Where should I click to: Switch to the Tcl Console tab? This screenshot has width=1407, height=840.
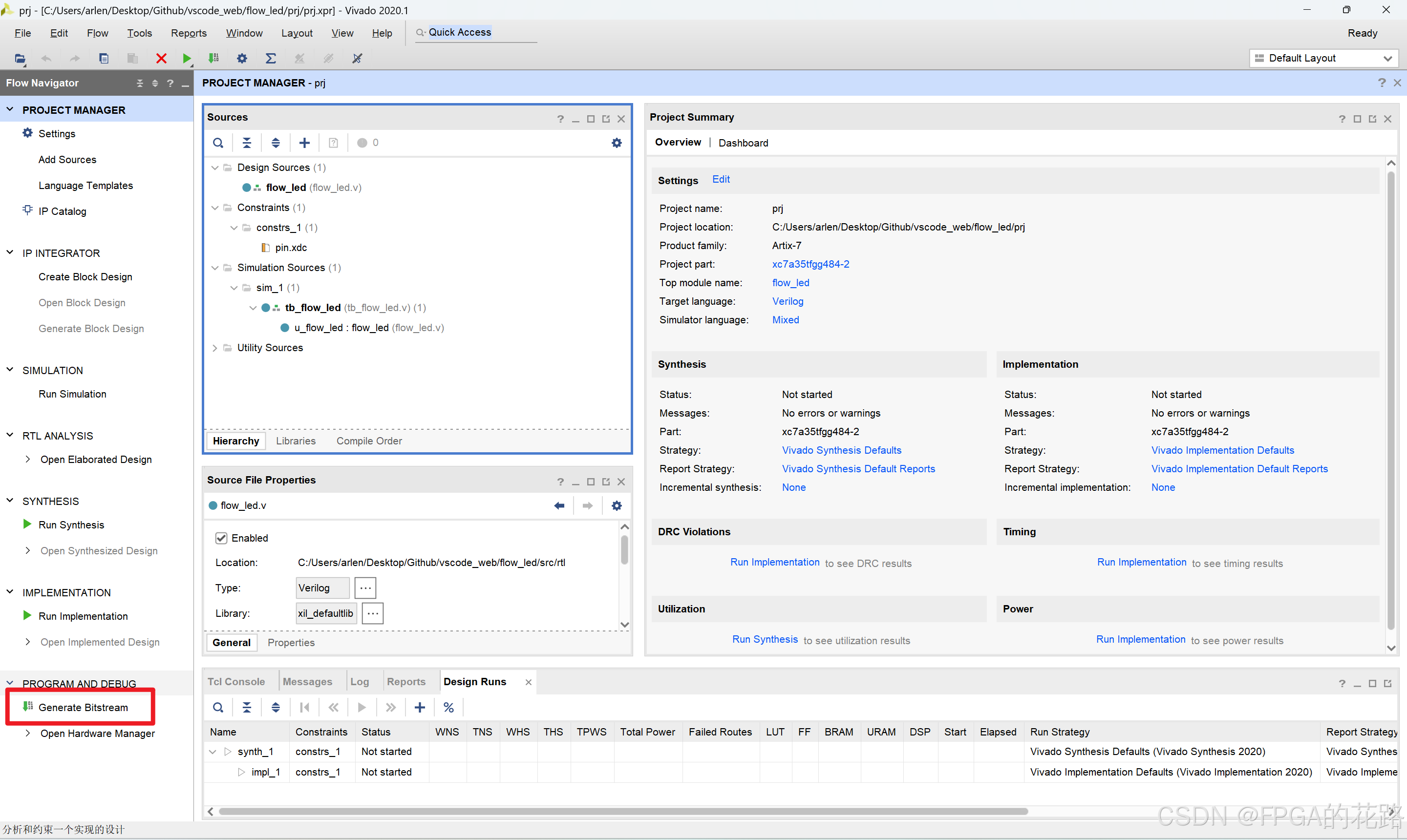[236, 681]
